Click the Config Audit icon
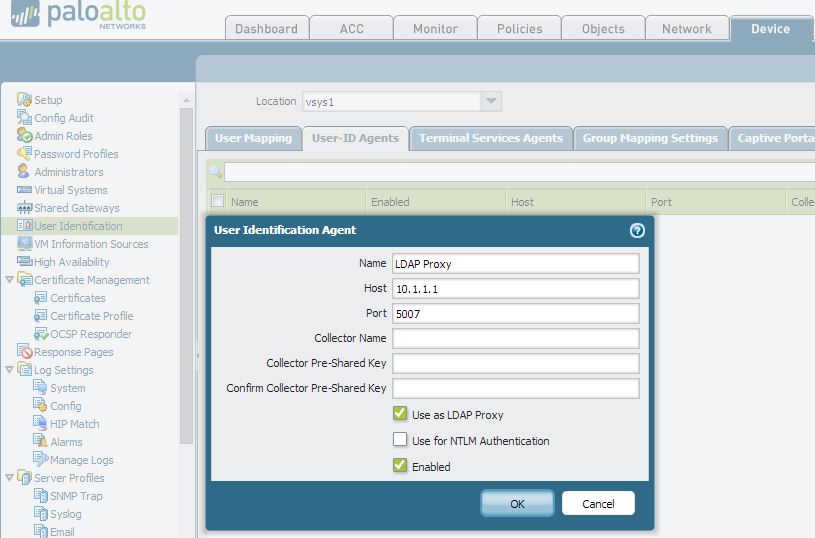The height and width of the screenshot is (538, 815). click(24, 117)
